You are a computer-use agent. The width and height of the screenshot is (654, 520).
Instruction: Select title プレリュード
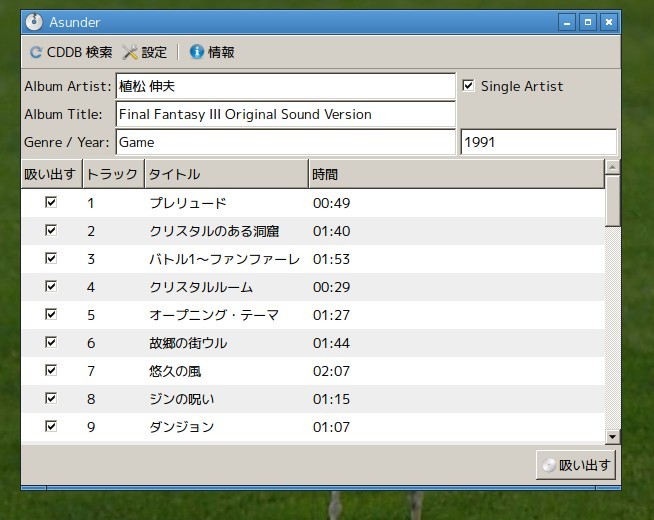188,203
